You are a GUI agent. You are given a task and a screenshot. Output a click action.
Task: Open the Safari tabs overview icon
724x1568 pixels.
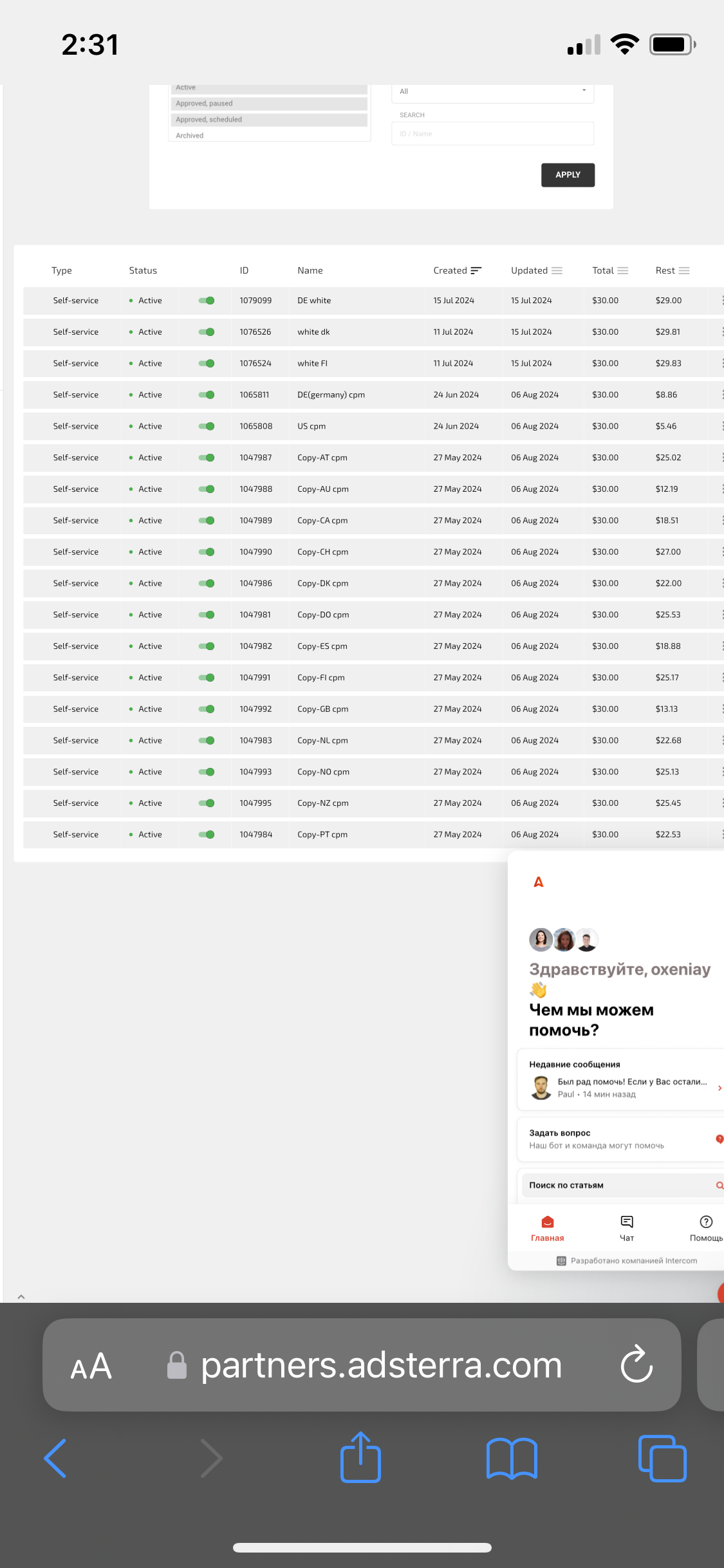(x=662, y=1459)
